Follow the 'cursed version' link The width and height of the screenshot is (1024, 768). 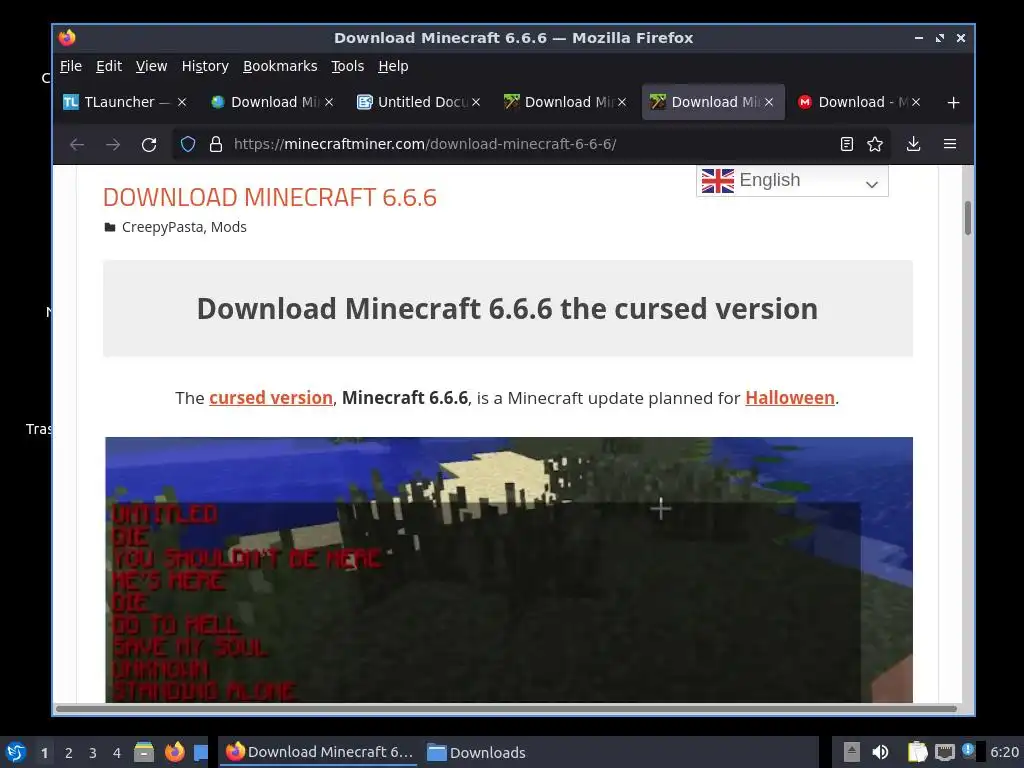271,398
